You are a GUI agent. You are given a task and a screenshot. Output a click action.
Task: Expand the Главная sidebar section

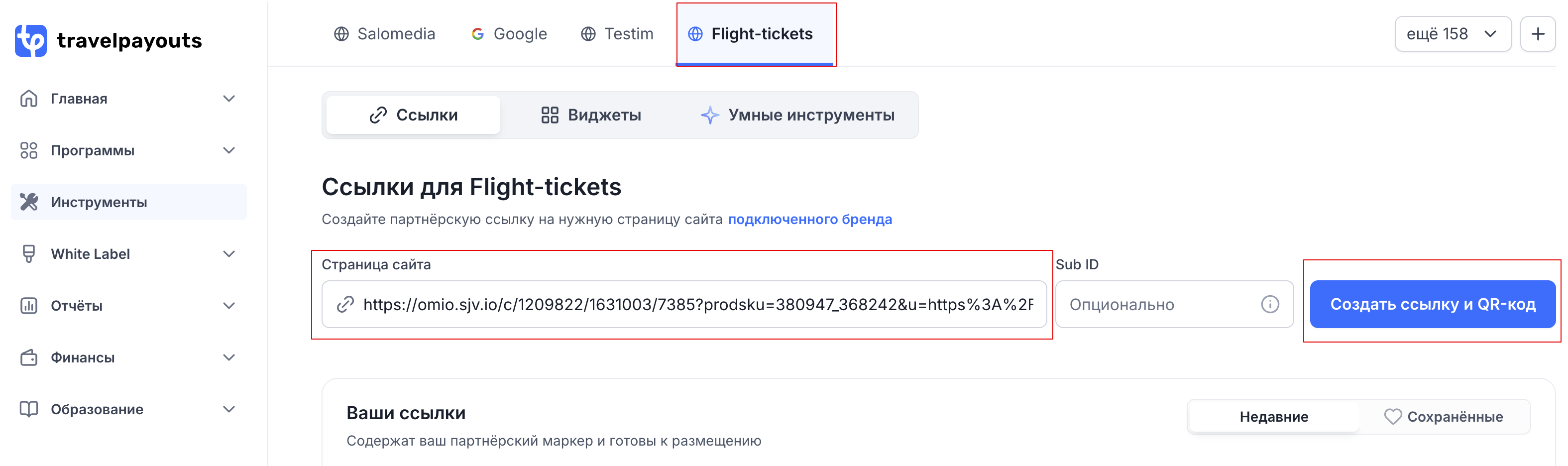tap(229, 99)
